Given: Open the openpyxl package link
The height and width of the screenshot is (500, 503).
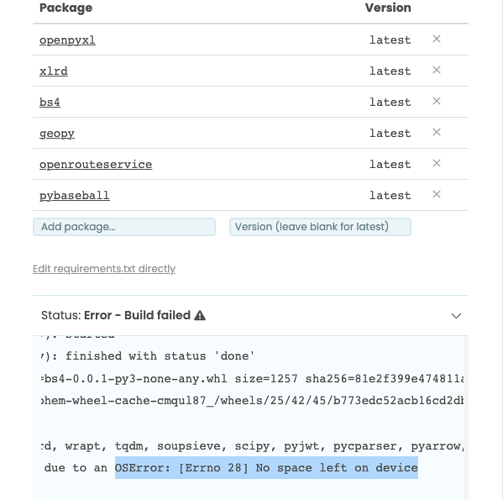Looking at the screenshot, I should tap(67, 40).
